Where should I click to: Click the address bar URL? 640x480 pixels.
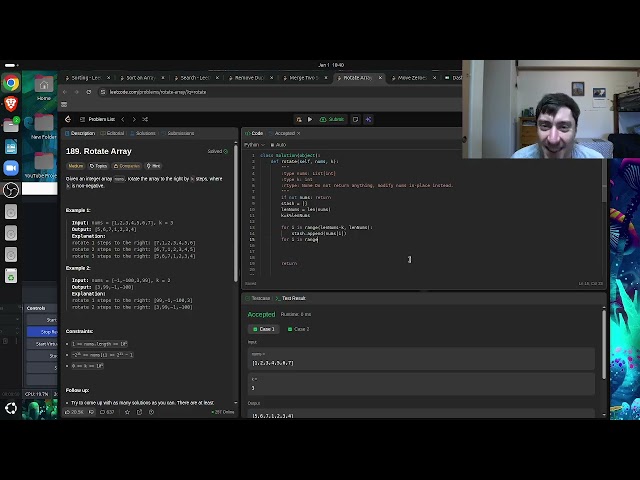click(158, 92)
